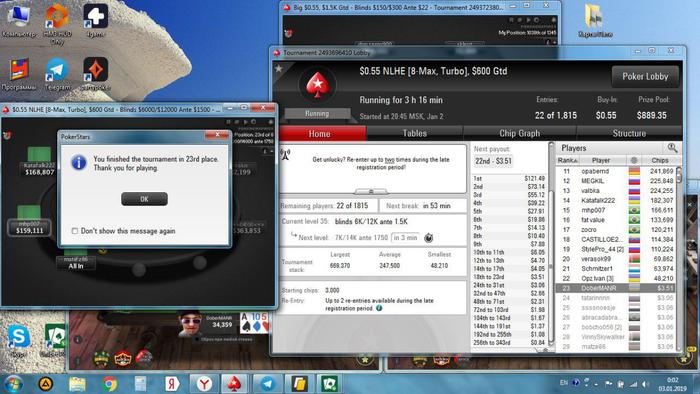Open the Tables tab in lobby
Screen dimensions: 700x394
click(x=415, y=133)
